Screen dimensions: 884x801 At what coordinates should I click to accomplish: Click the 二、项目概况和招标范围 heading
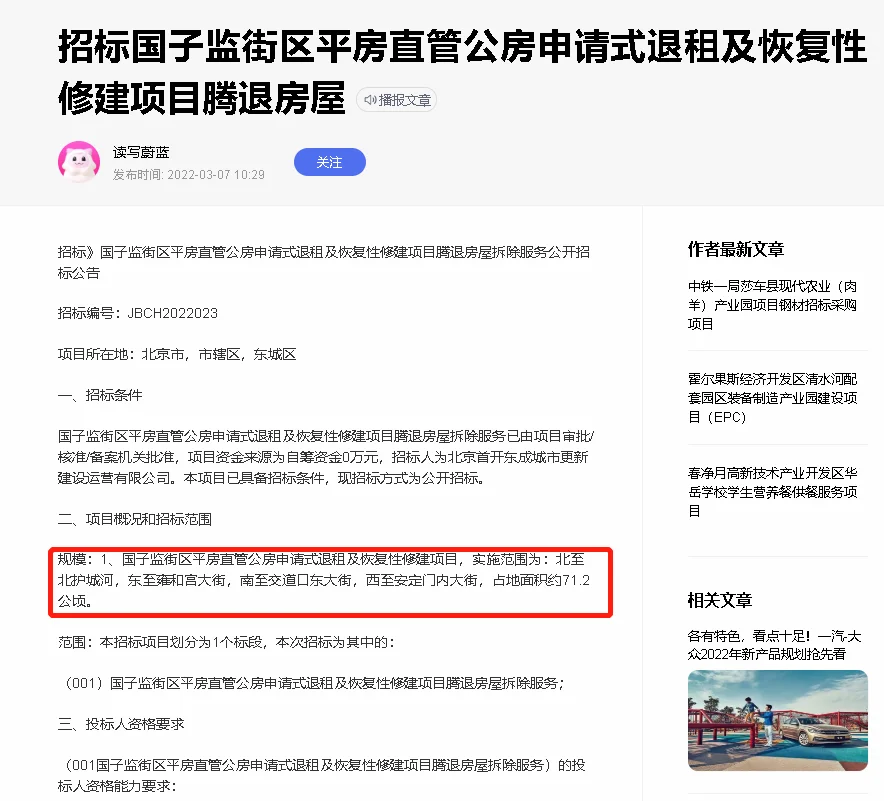(x=135, y=519)
